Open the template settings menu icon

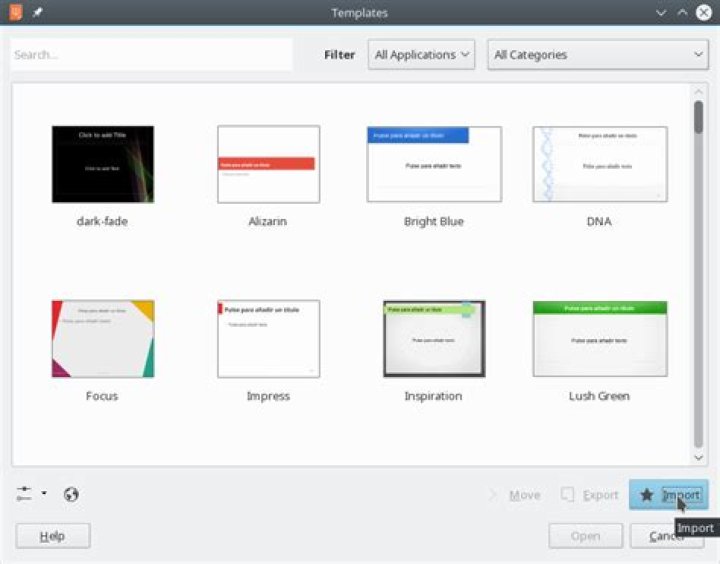point(24,494)
